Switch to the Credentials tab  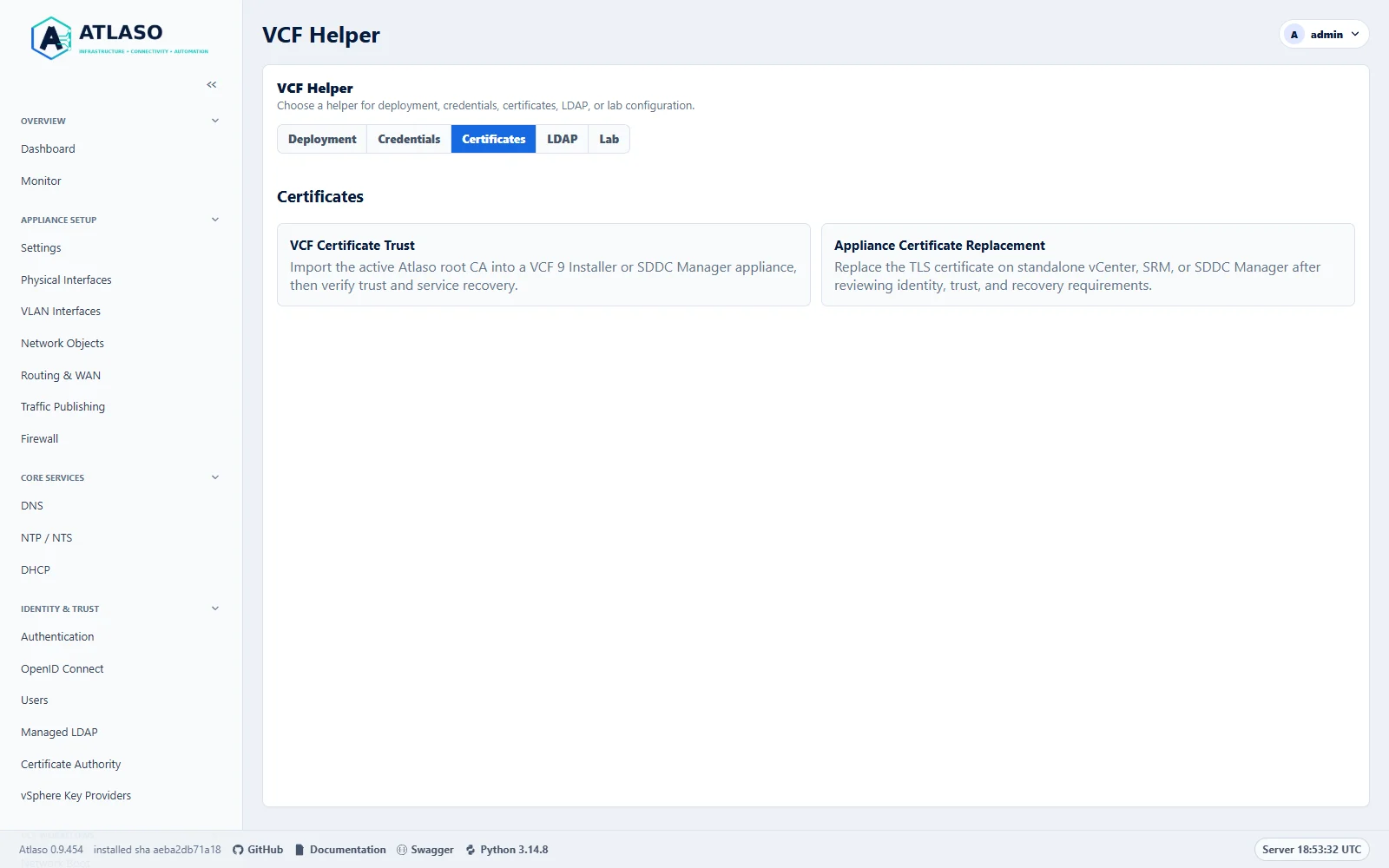pyautogui.click(x=409, y=139)
